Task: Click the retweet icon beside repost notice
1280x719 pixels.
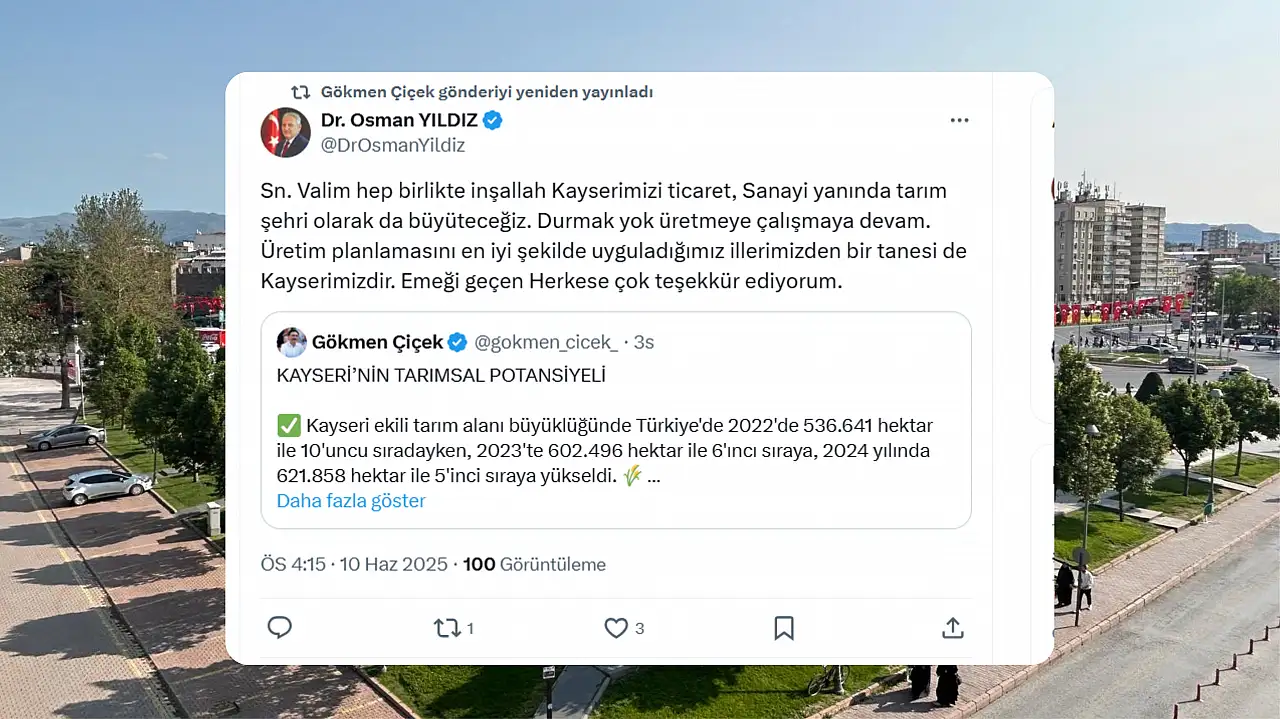Action: pyautogui.click(x=300, y=92)
